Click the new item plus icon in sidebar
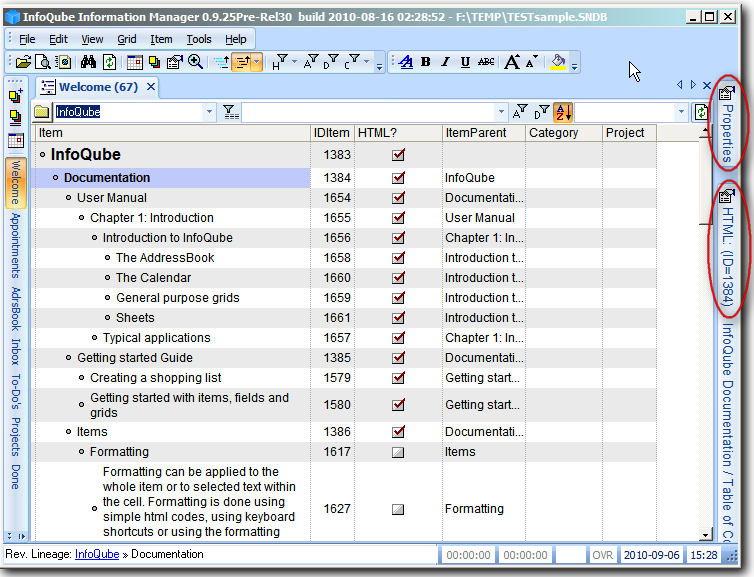The image size is (754, 577). tap(15, 96)
